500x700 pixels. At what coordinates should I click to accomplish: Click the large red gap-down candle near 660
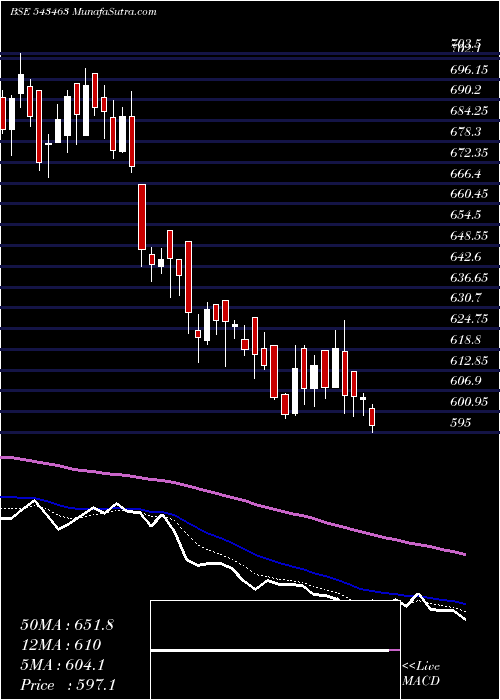pyautogui.click(x=142, y=217)
